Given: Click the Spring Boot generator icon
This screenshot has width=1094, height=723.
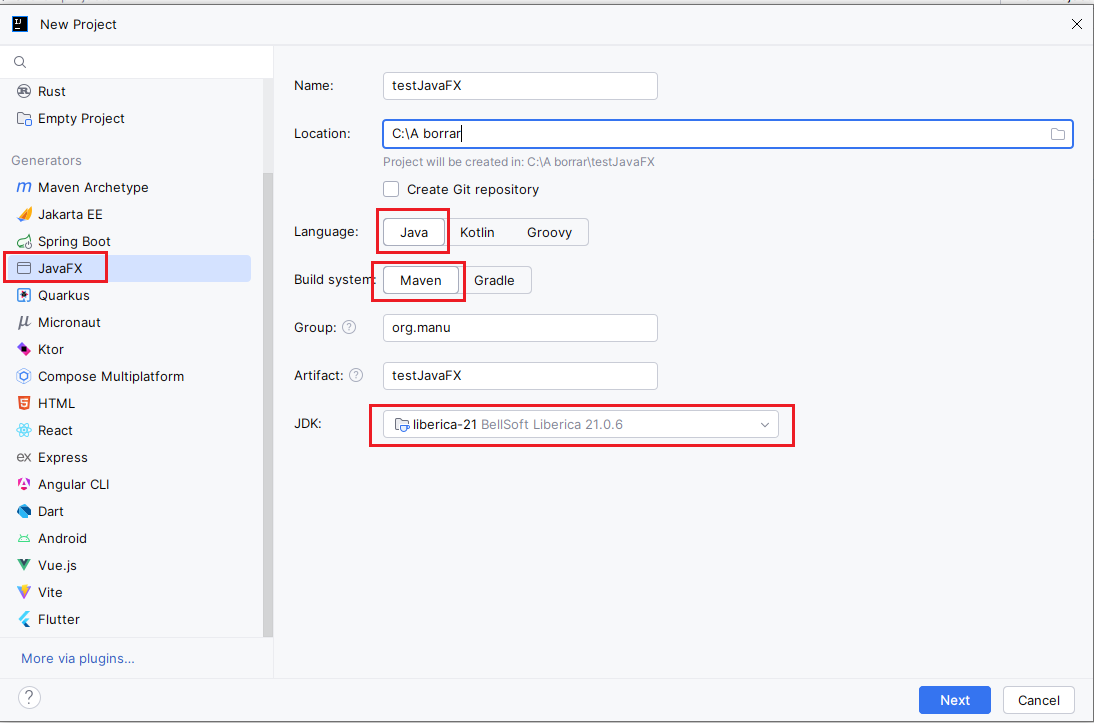Looking at the screenshot, I should [x=24, y=241].
